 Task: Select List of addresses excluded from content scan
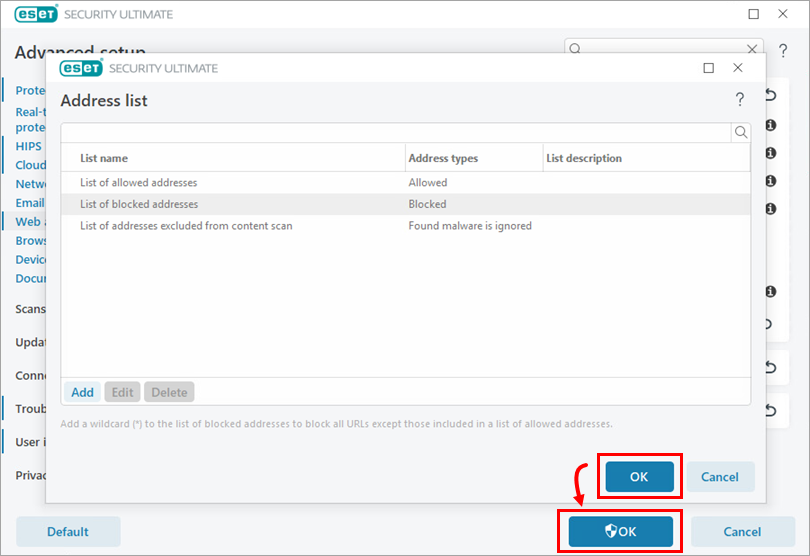coord(186,226)
